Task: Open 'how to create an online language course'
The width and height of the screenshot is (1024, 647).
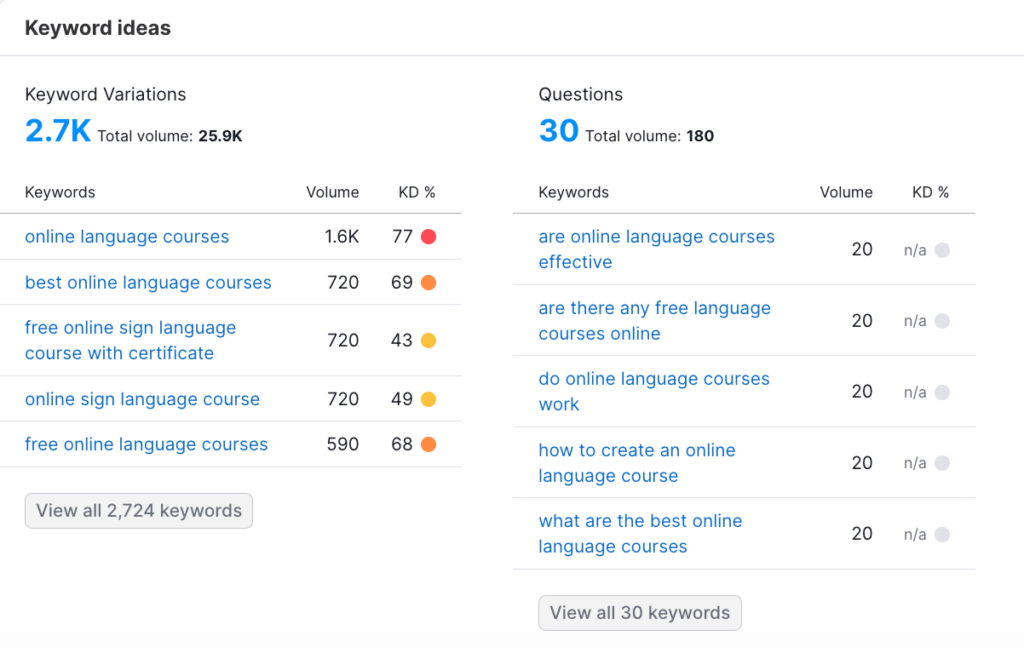Action: 637,463
